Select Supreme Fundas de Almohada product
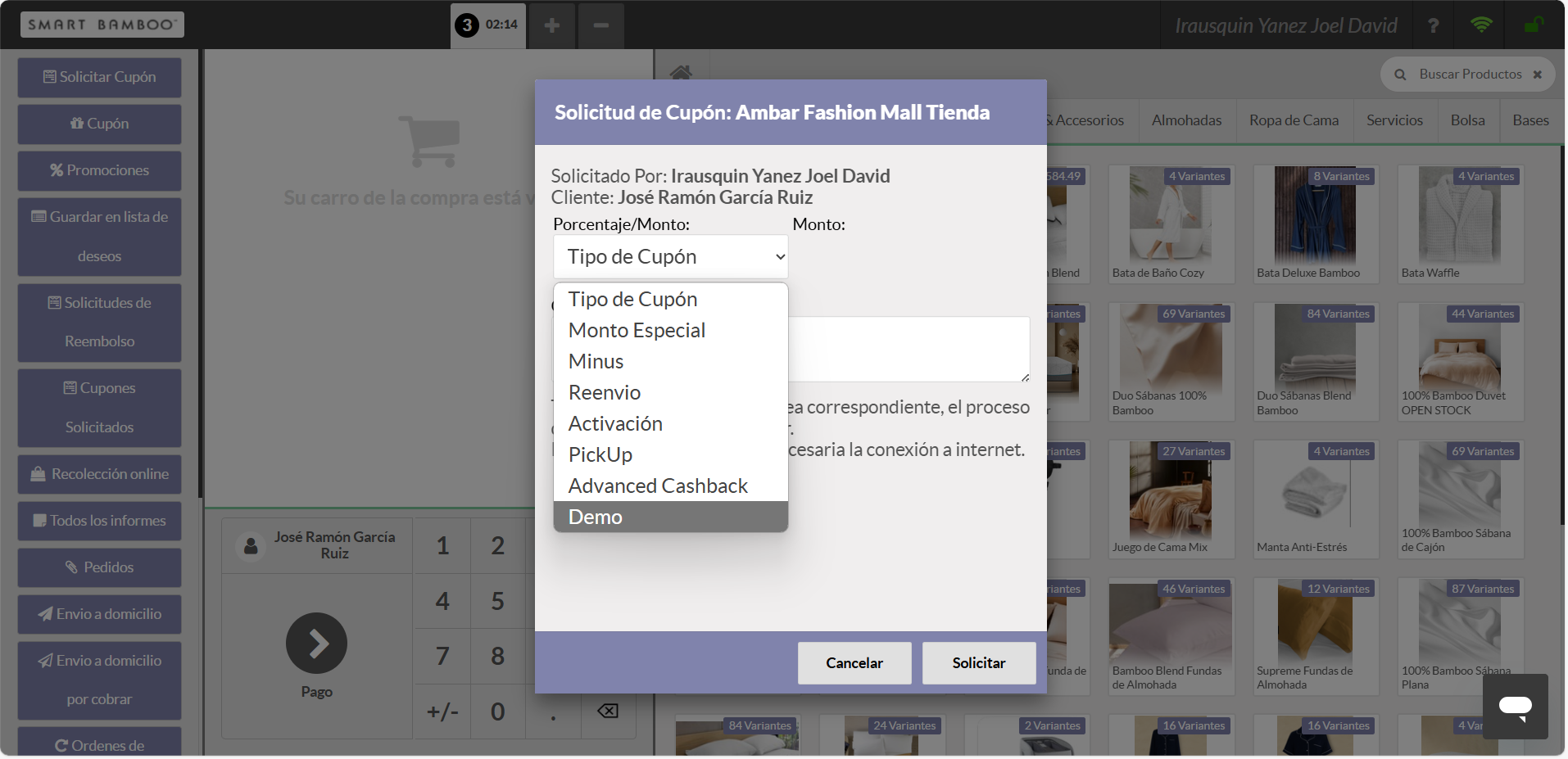1568x759 pixels. (x=1316, y=637)
